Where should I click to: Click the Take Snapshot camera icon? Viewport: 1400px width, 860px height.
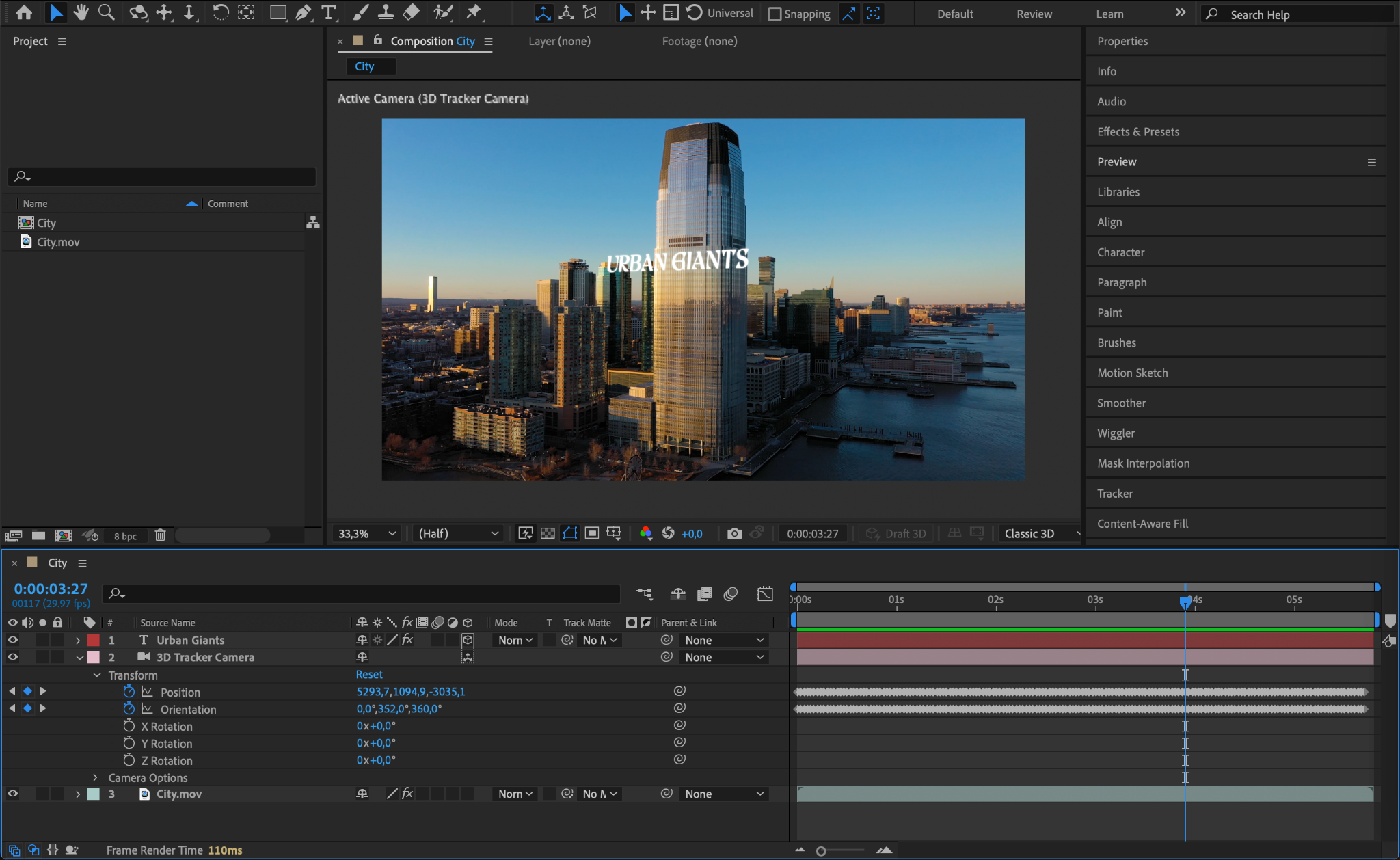pos(734,533)
